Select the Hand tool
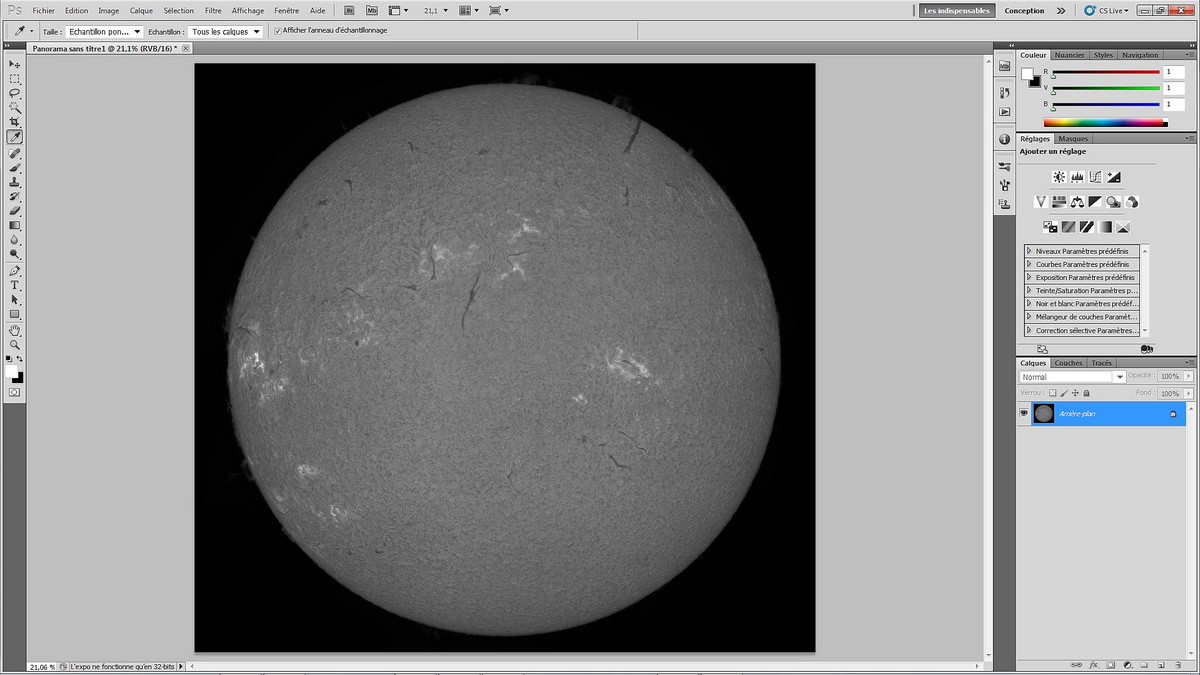This screenshot has width=1200, height=675. (15, 330)
